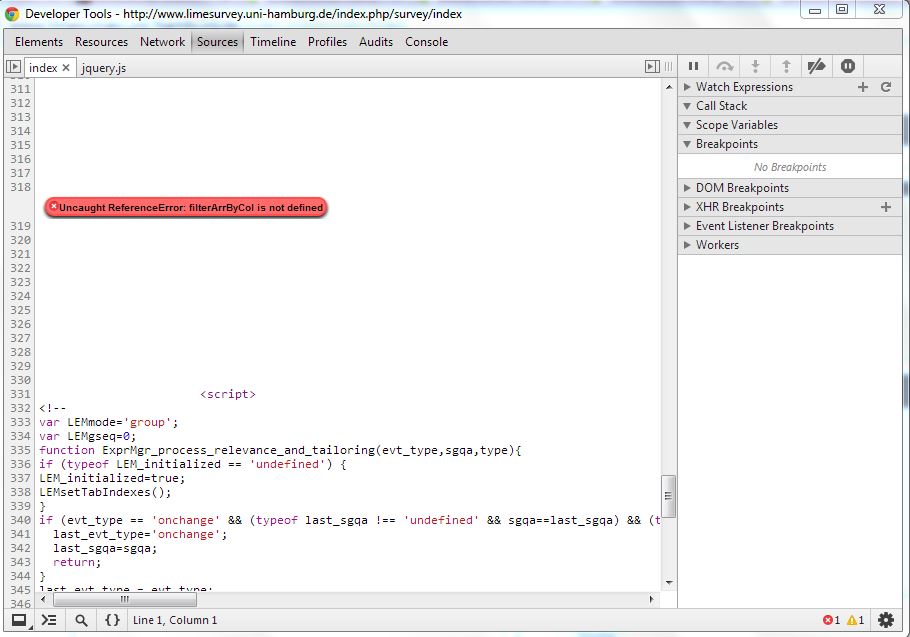Open search in sources with magnifier

tap(81, 620)
